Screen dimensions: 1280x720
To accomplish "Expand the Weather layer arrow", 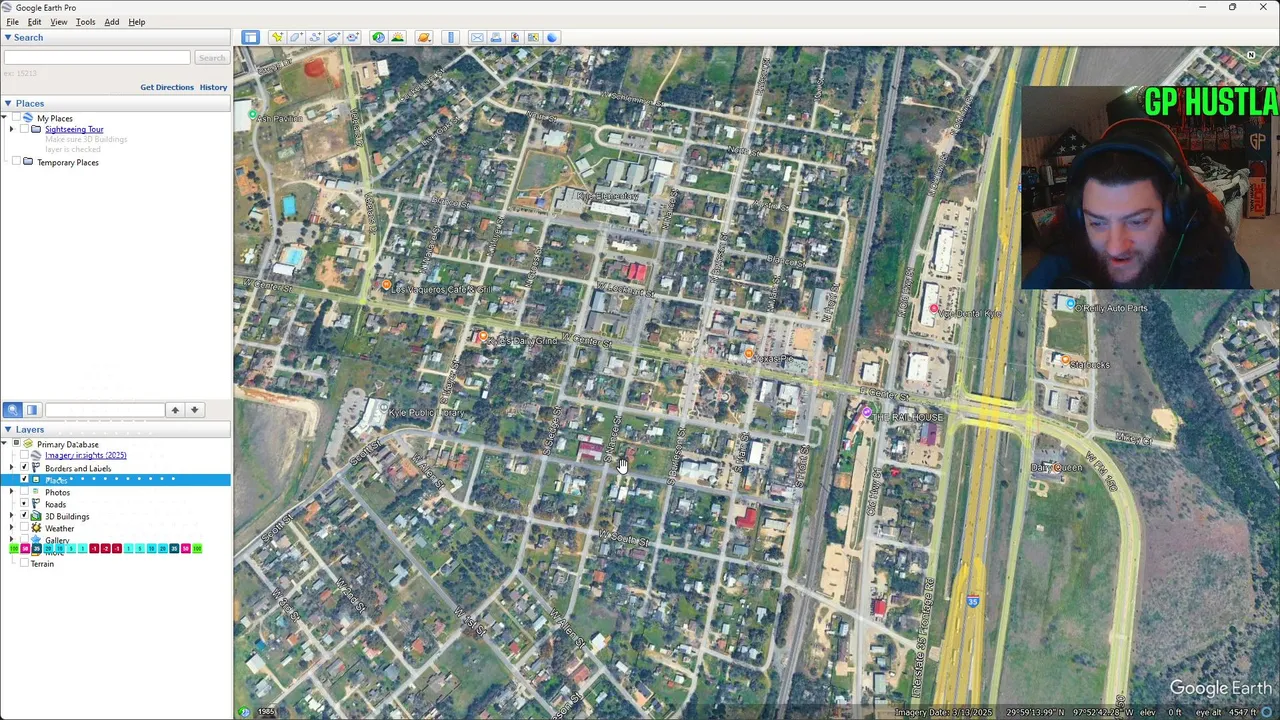I will [x=12, y=527].
